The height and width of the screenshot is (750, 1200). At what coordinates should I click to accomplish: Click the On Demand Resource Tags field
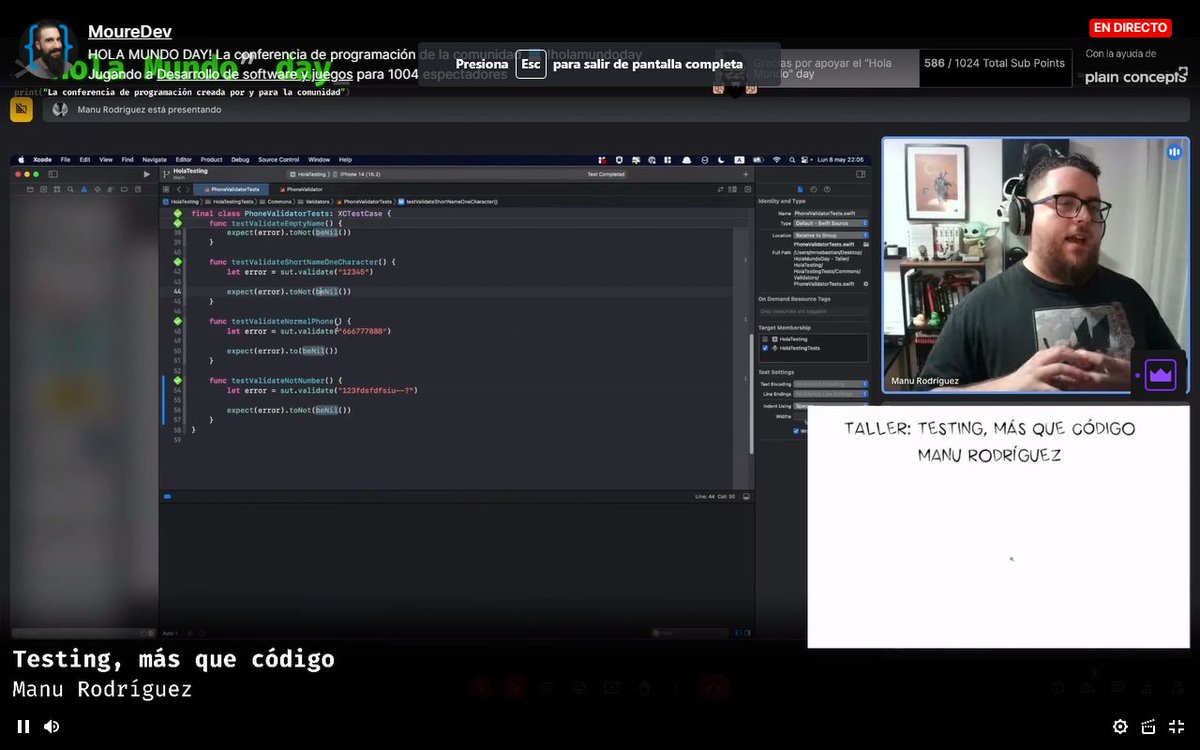coord(812,311)
